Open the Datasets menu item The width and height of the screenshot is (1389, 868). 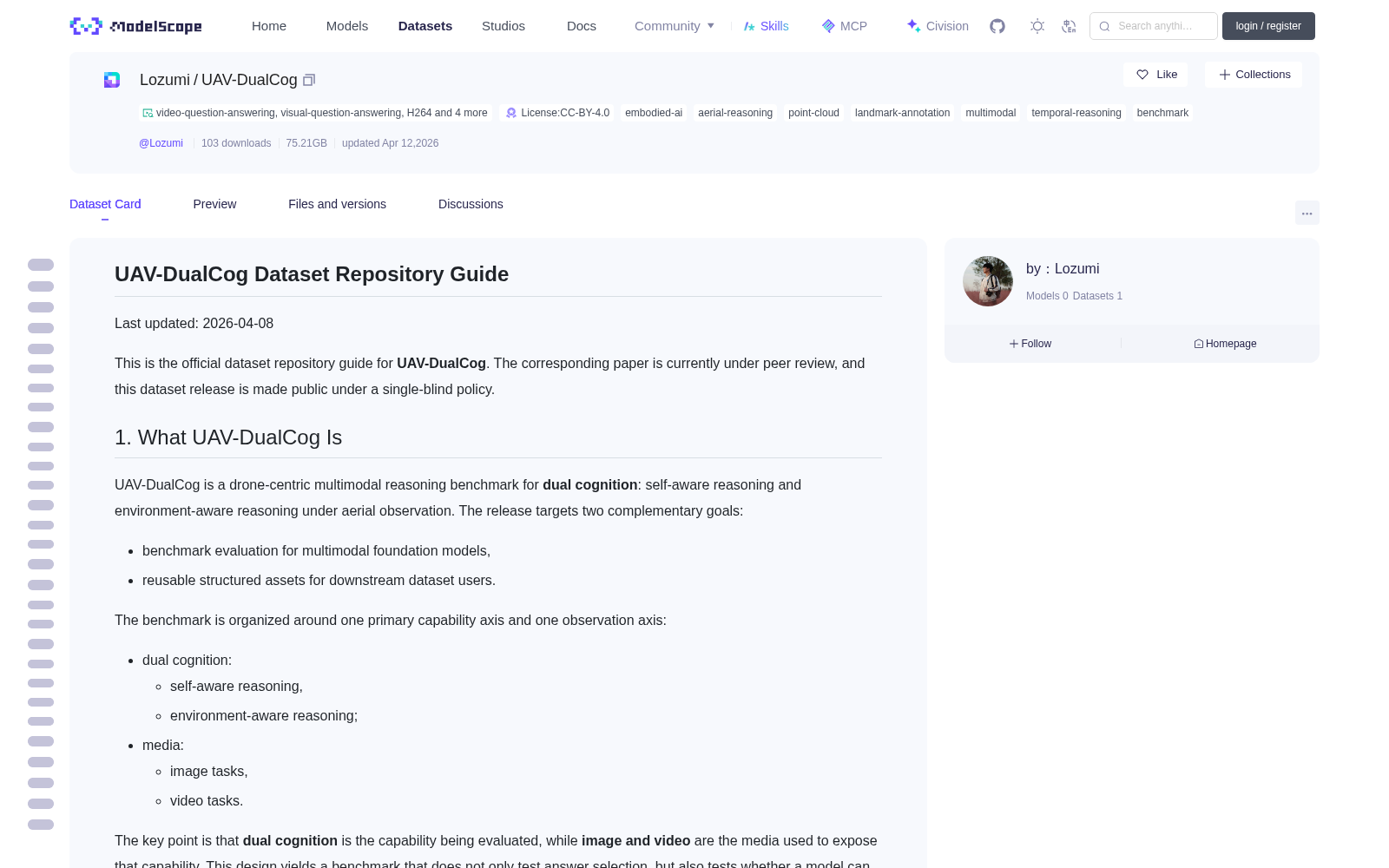click(425, 26)
